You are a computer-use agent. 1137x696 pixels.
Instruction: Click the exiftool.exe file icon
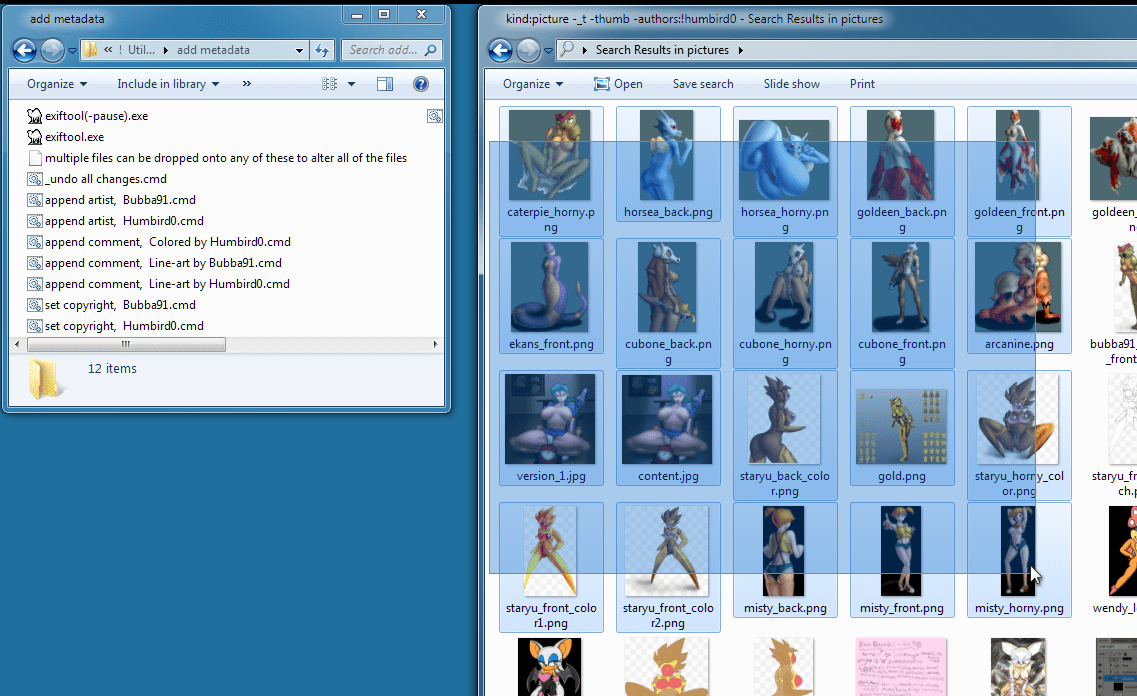[x=35, y=137]
